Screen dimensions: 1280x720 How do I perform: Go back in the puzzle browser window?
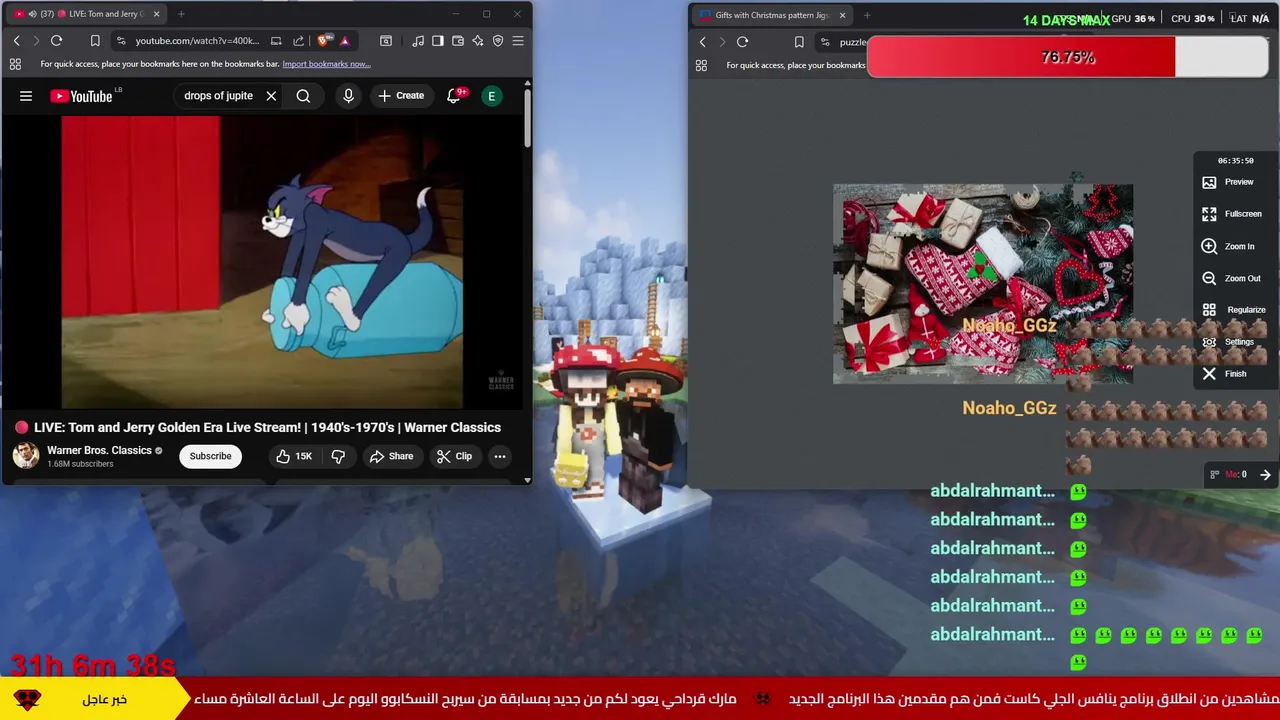(x=702, y=42)
